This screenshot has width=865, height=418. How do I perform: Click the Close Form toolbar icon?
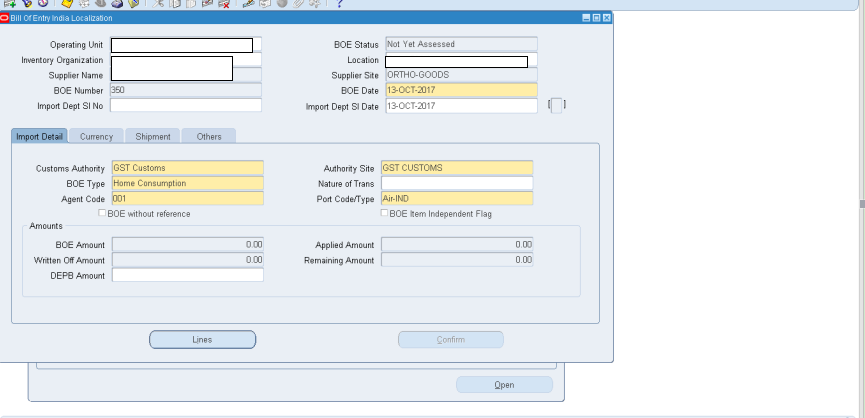click(x=133, y=3)
